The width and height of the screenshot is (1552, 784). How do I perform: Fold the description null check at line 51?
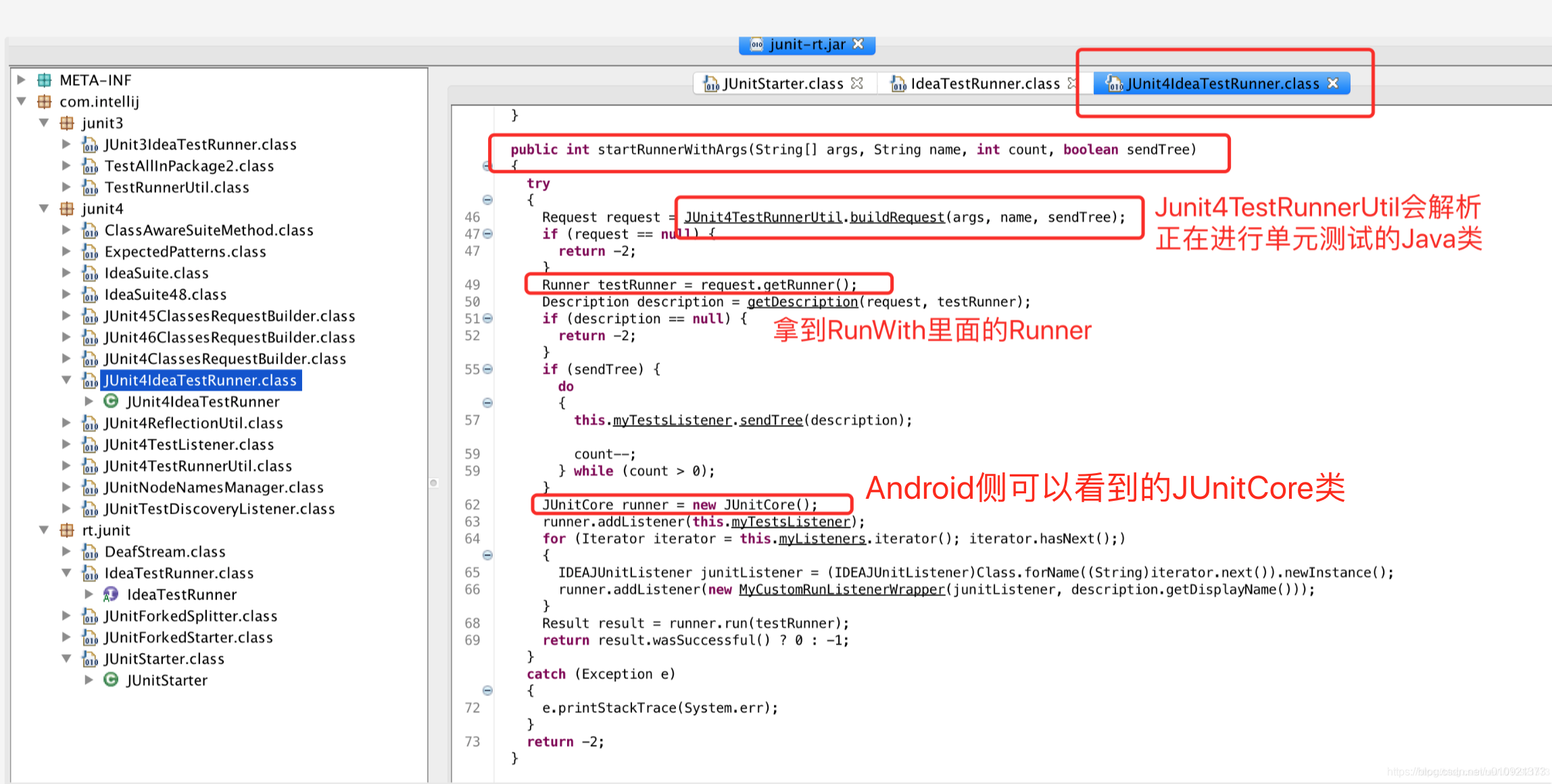(x=487, y=318)
